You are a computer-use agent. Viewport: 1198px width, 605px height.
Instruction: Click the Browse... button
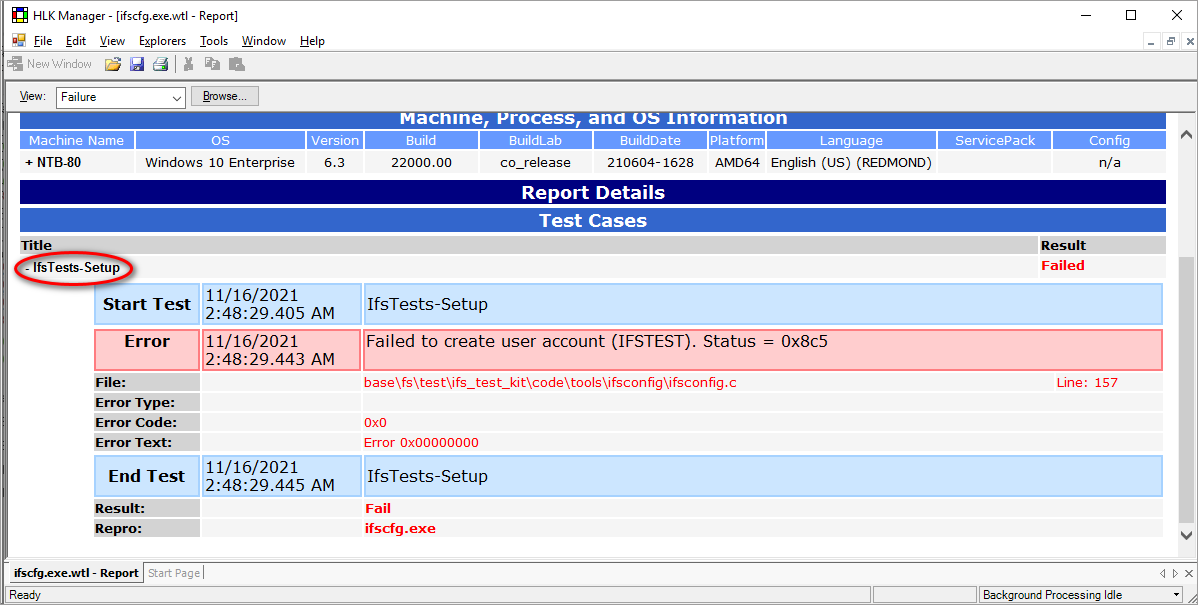click(225, 96)
